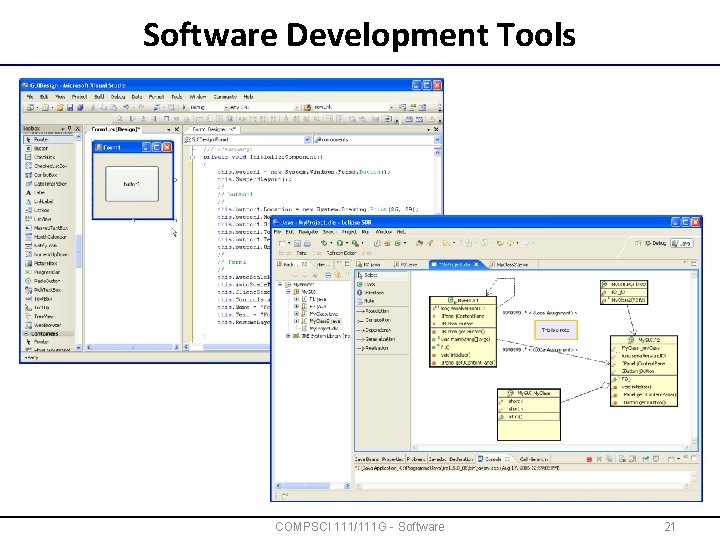
Task: Open the Navigate menu in Eclipse
Action: point(308,232)
